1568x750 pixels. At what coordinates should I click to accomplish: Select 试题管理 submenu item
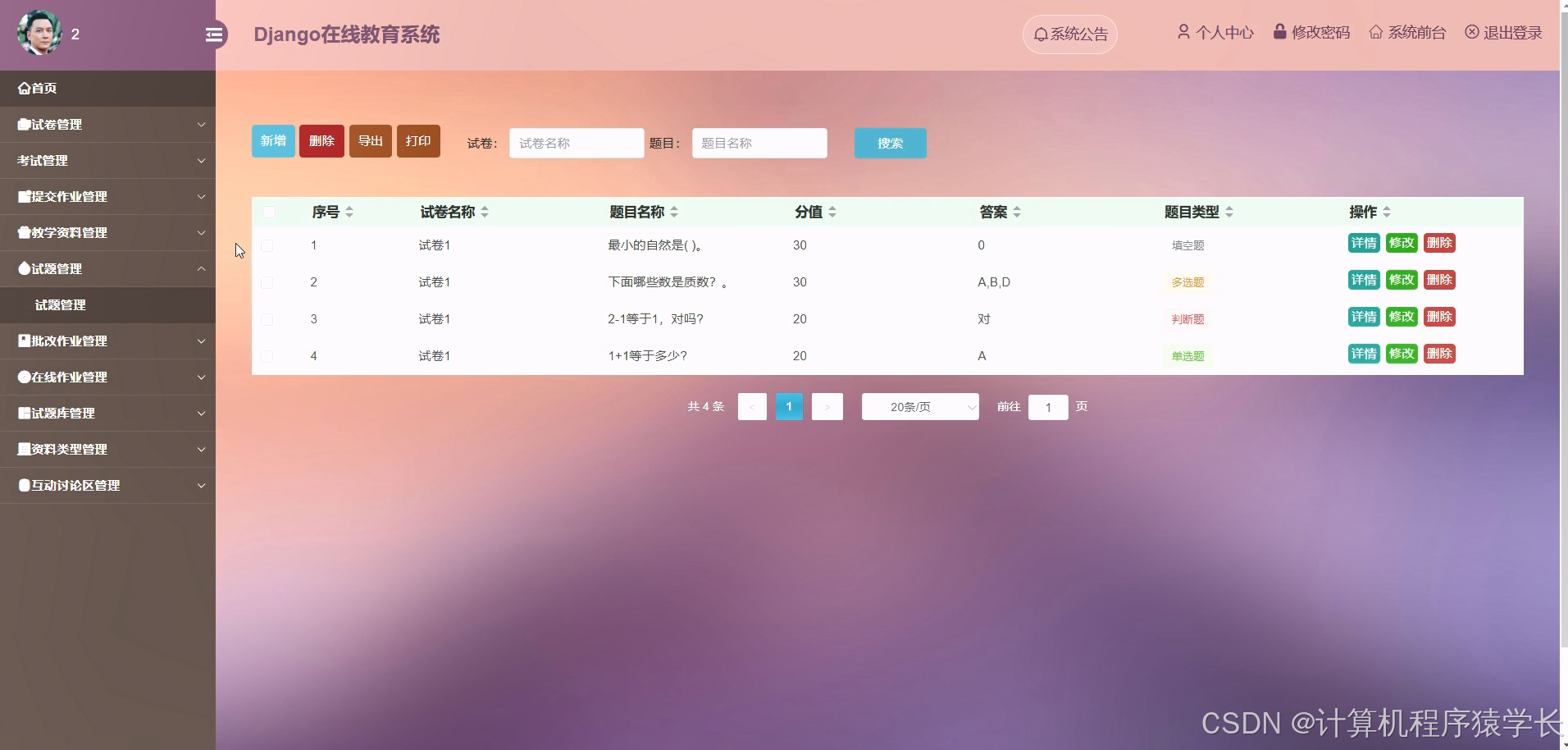[59, 304]
